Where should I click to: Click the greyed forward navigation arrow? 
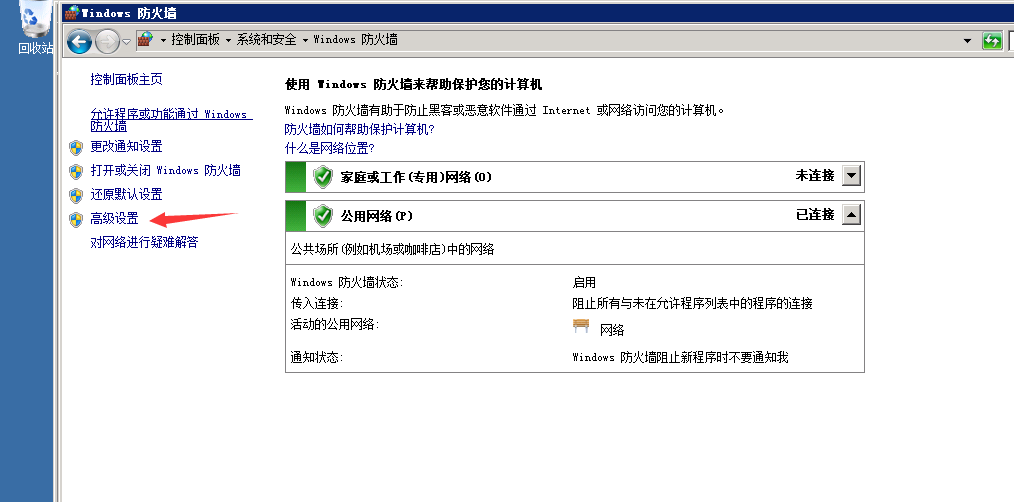pos(107,42)
